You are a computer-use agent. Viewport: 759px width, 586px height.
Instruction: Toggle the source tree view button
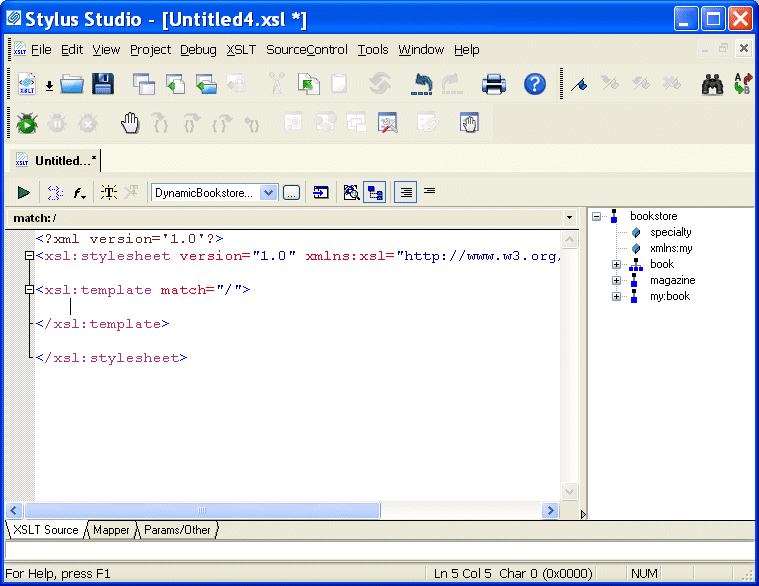pos(375,192)
